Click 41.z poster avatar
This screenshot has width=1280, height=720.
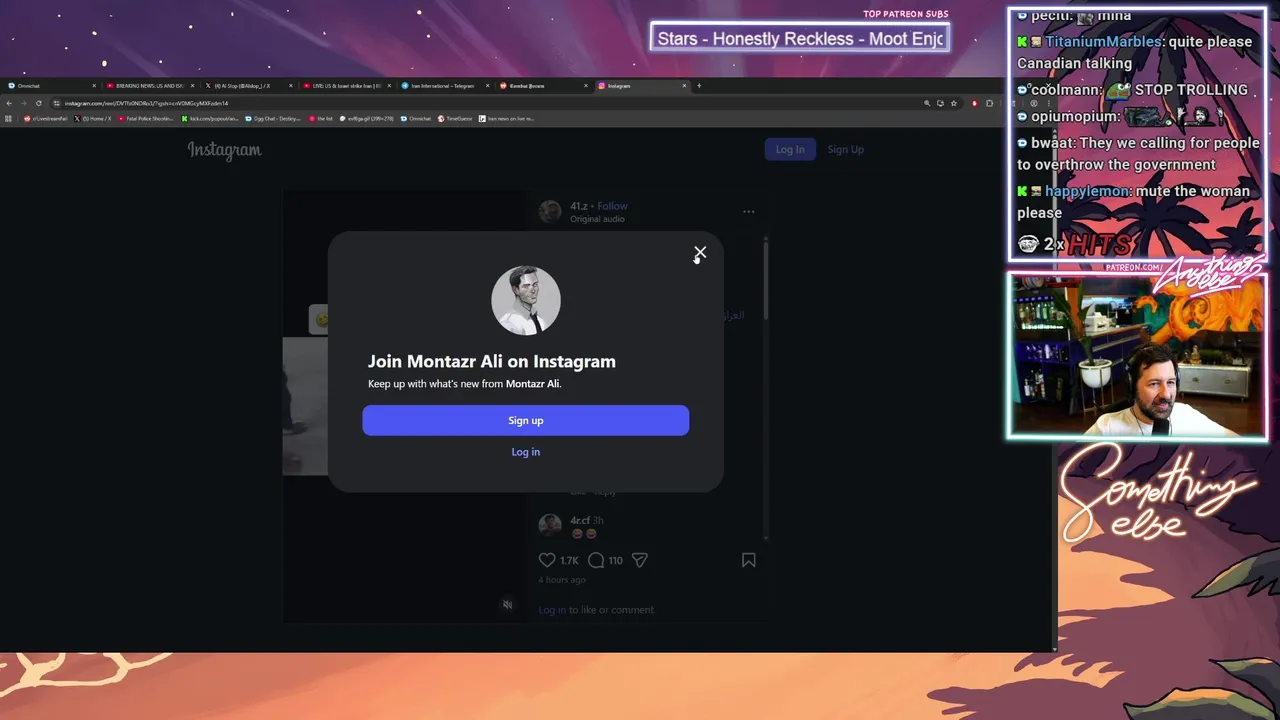coord(550,211)
